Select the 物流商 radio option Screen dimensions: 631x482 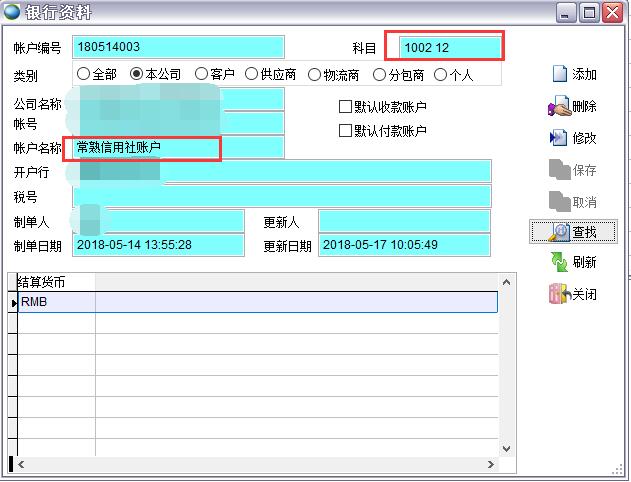click(x=315, y=75)
